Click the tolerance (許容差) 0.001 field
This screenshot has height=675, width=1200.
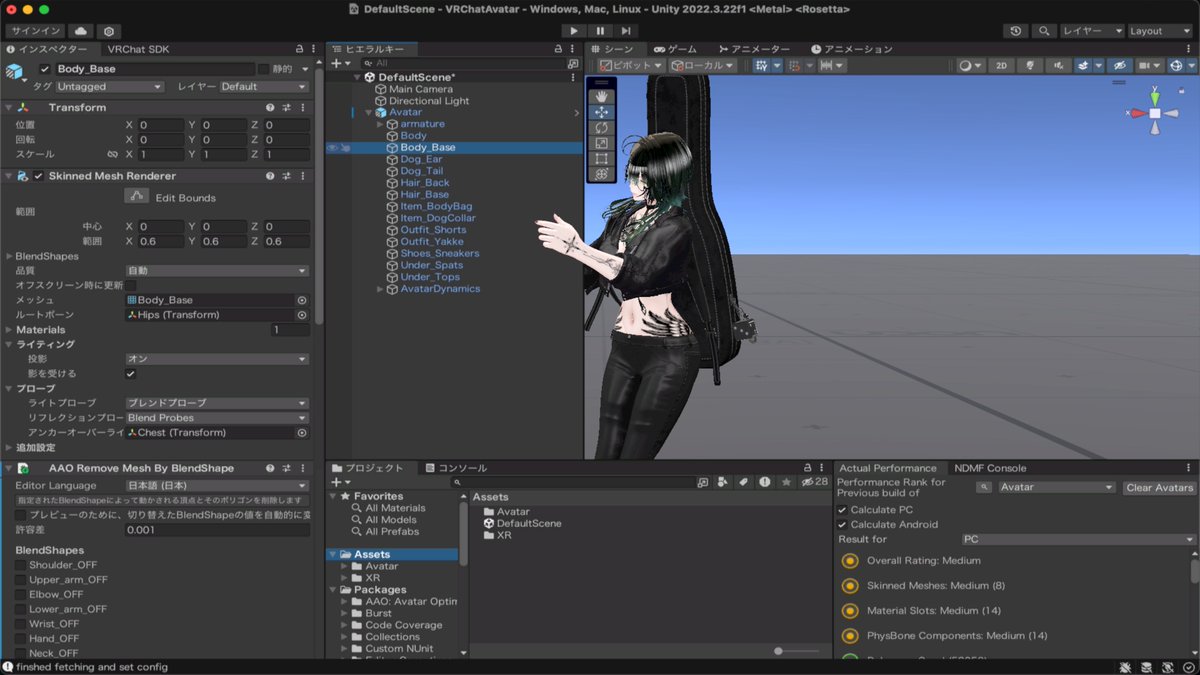217,529
